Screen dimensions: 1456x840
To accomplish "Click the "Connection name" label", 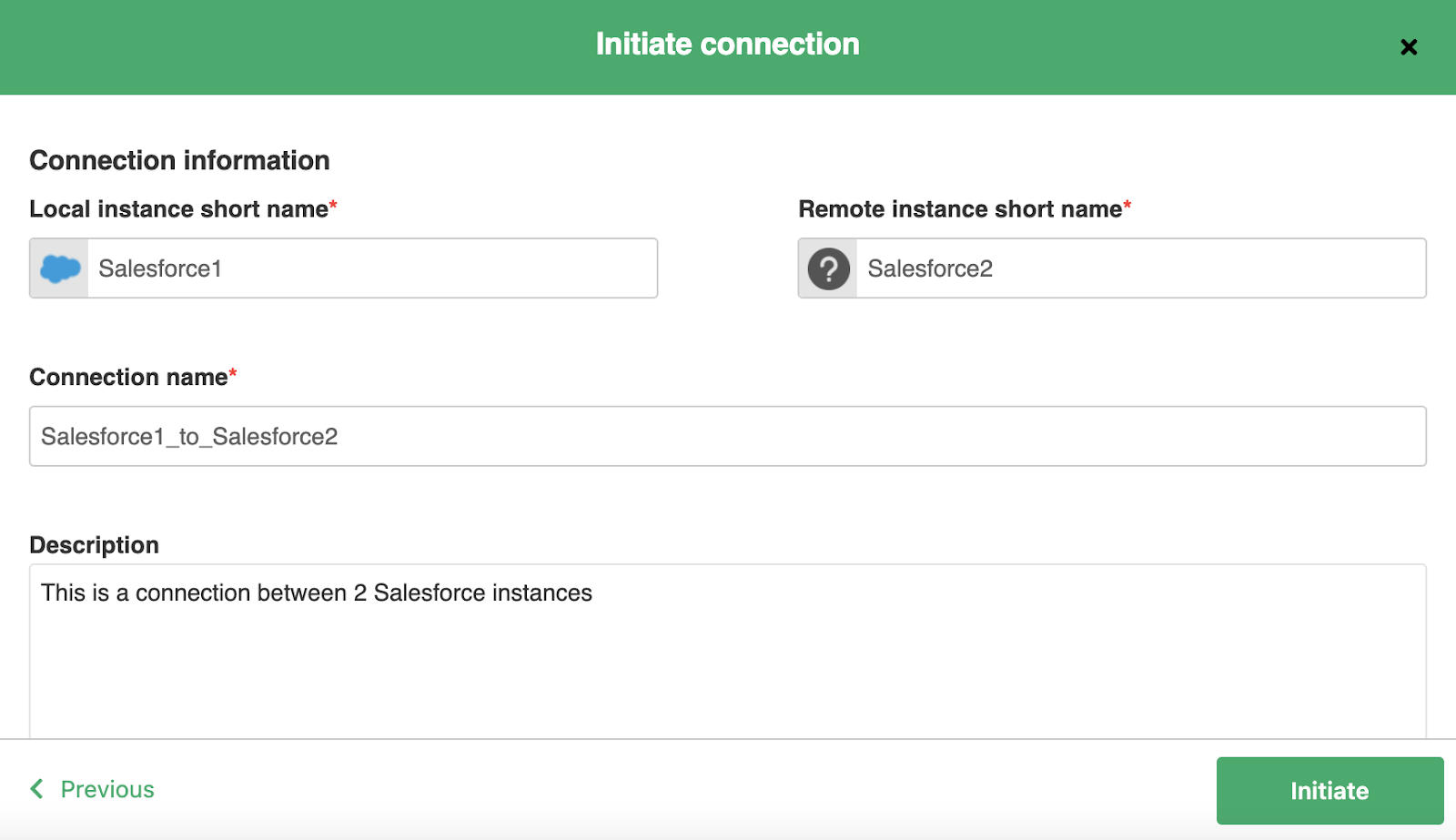I will tap(128, 377).
